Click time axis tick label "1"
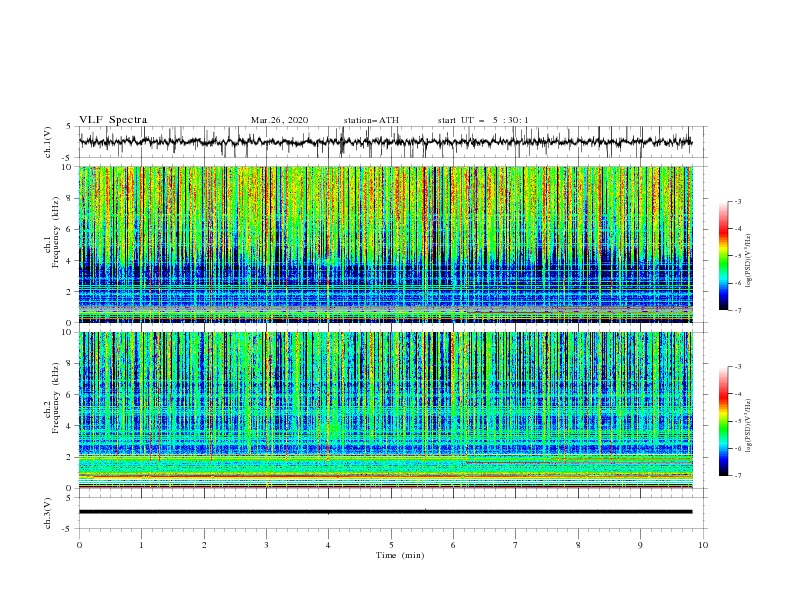The width and height of the screenshot is (792, 612). 141,545
